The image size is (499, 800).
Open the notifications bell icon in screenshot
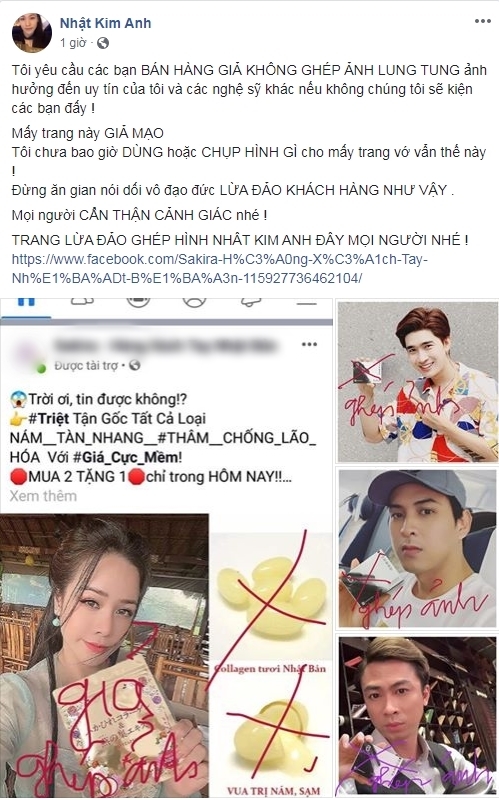point(251,302)
